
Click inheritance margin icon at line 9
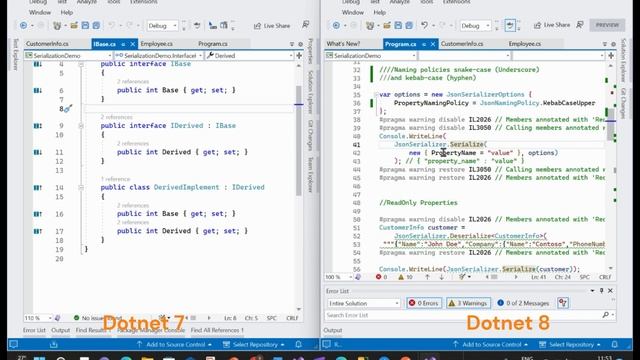point(38,126)
